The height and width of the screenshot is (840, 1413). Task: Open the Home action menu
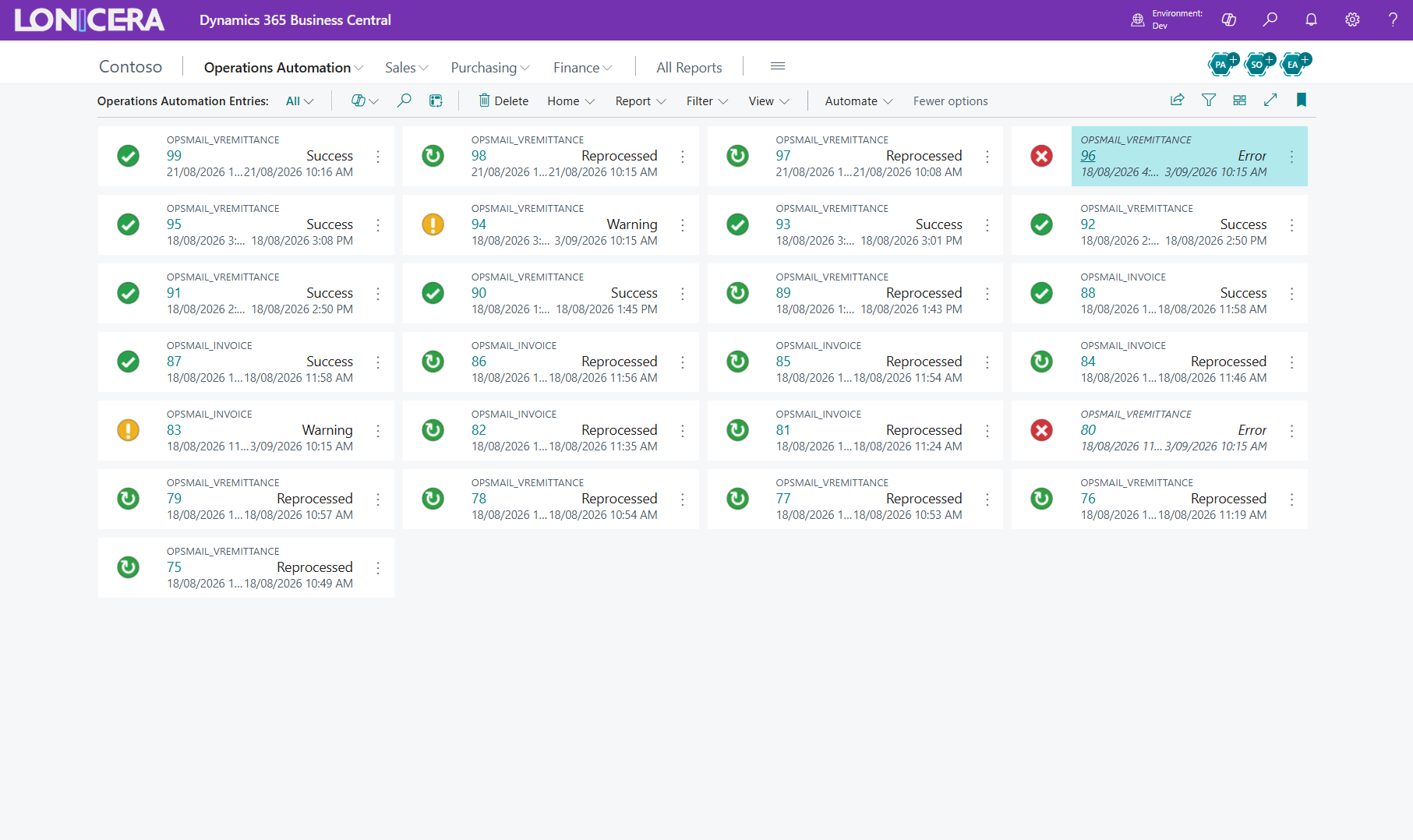pos(571,101)
